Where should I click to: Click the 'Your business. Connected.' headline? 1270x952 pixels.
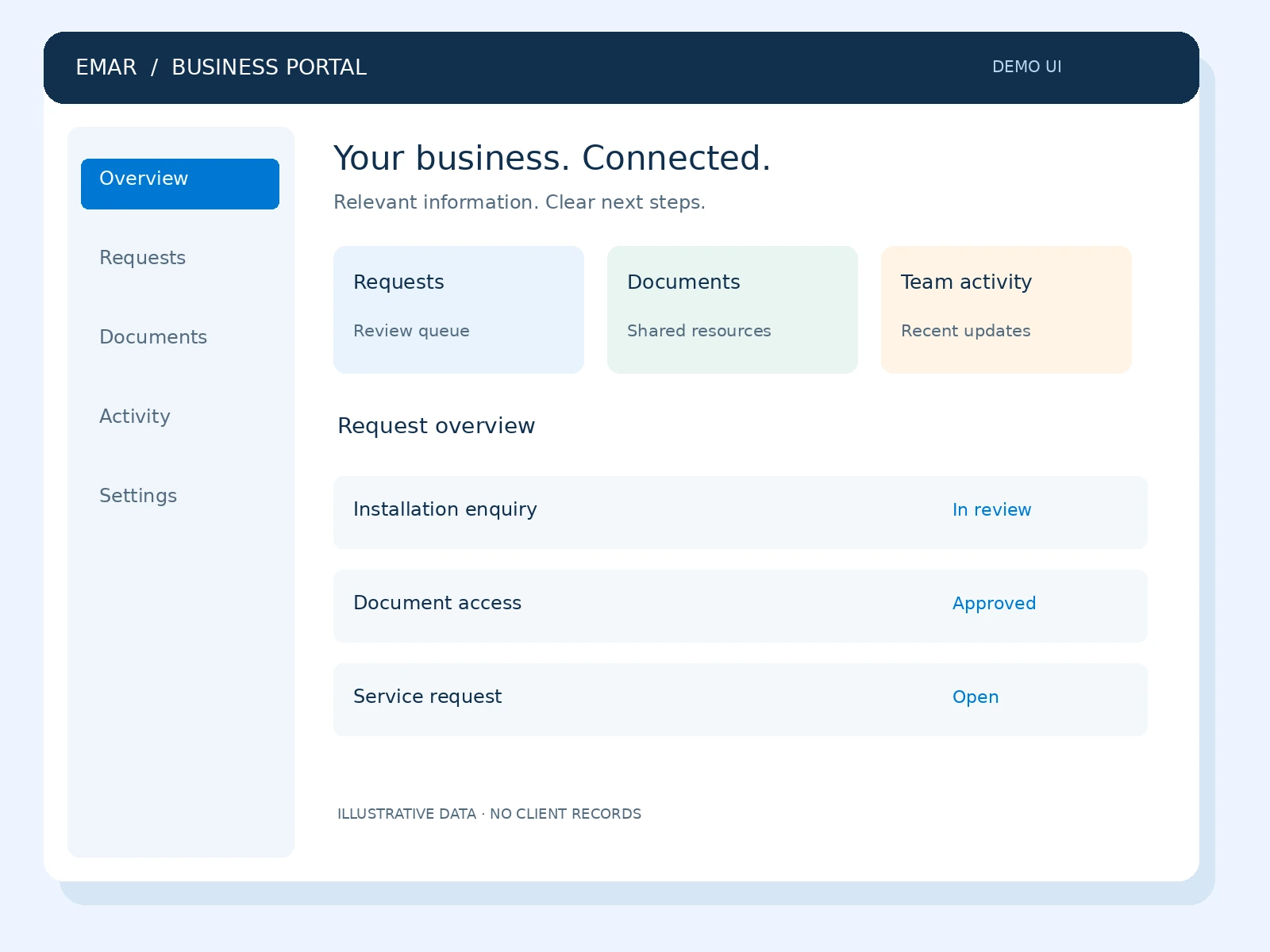point(552,159)
